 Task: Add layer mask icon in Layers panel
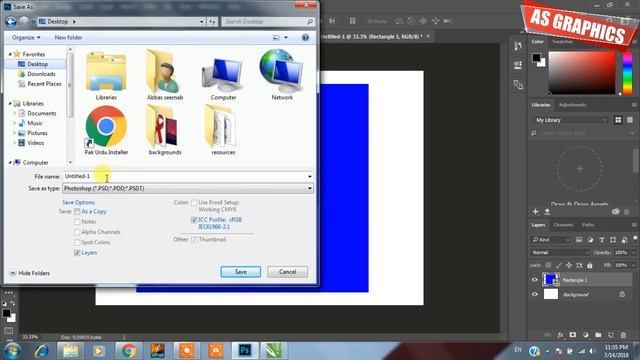tap(573, 335)
